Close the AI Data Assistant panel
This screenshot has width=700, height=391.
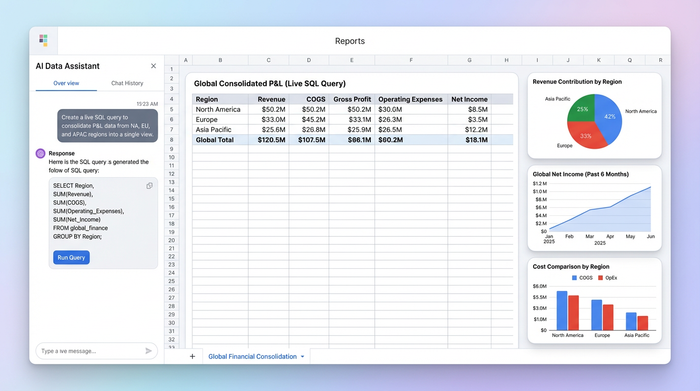(153, 66)
